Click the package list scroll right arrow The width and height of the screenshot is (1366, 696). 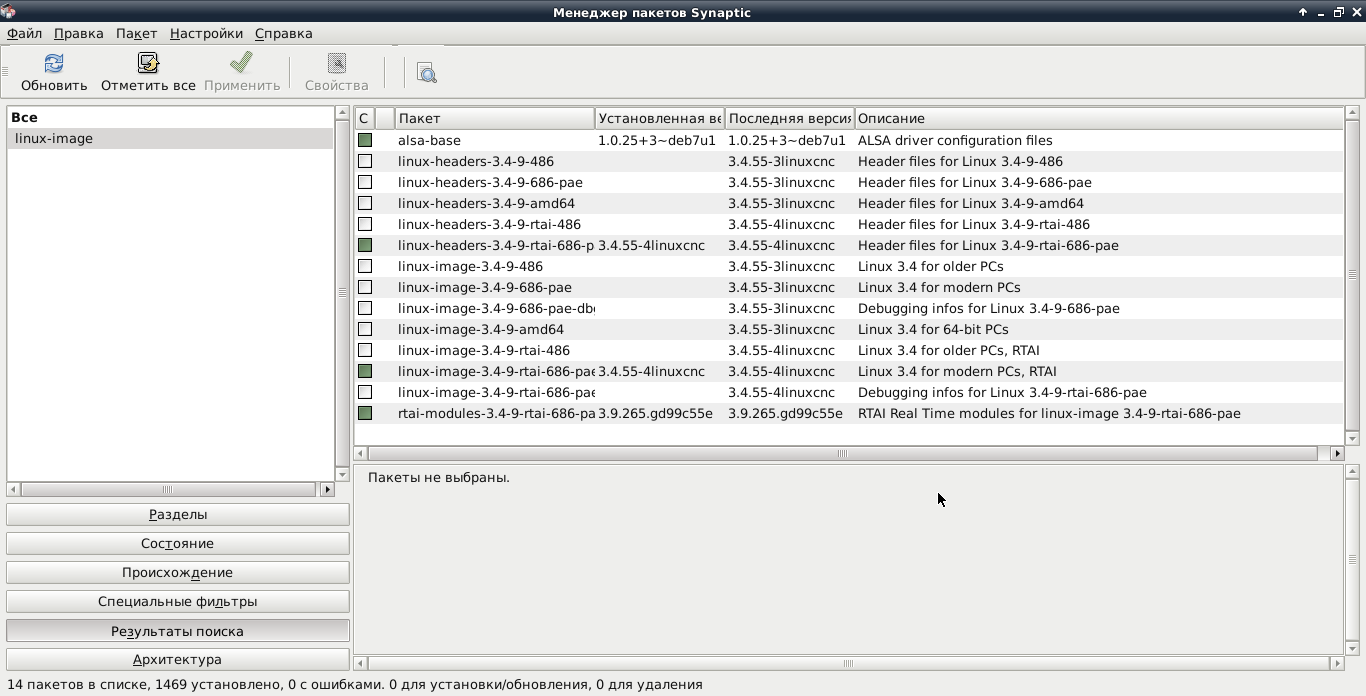[x=1337, y=453]
